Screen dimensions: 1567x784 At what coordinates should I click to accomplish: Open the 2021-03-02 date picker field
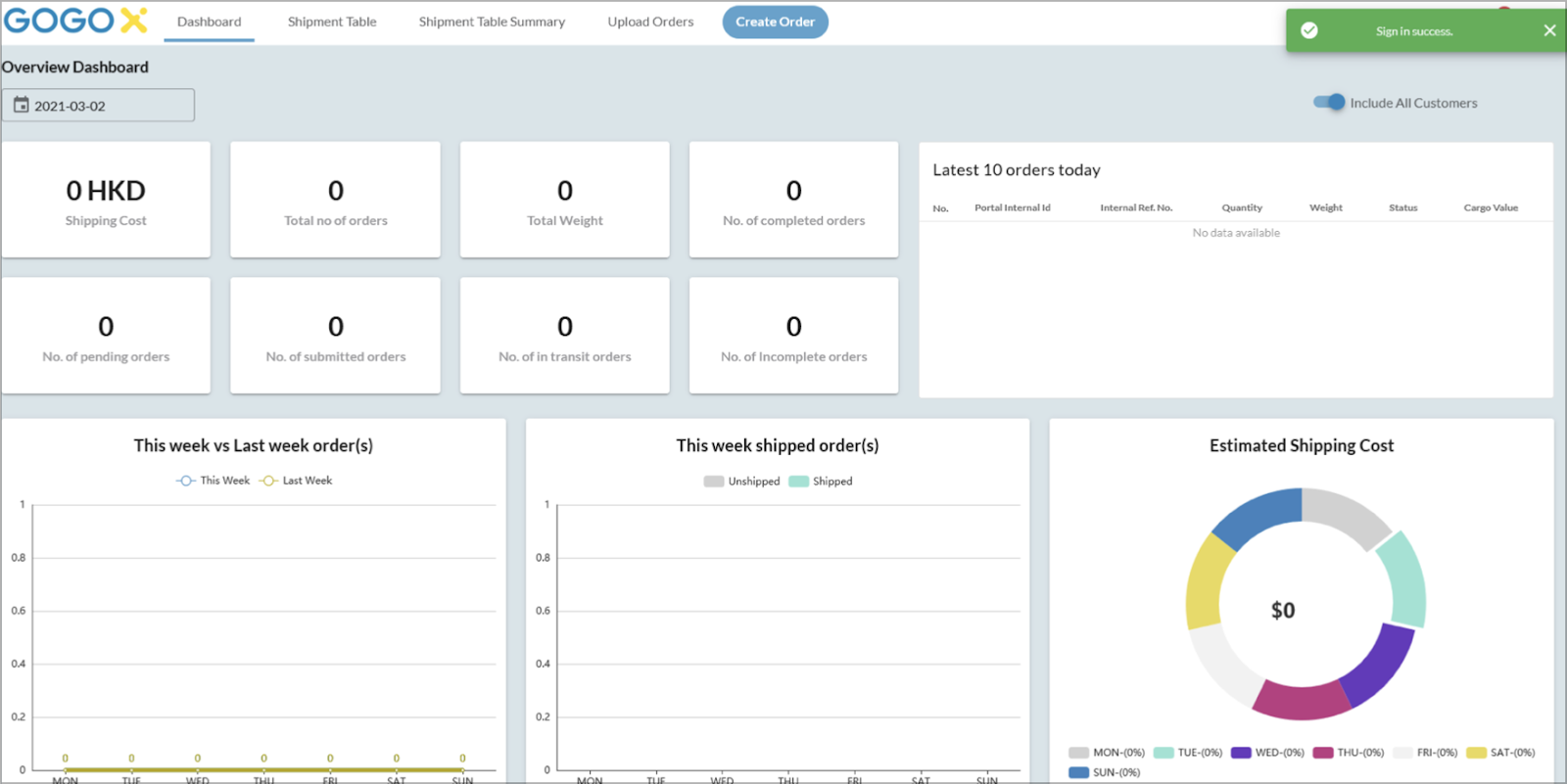(98, 105)
